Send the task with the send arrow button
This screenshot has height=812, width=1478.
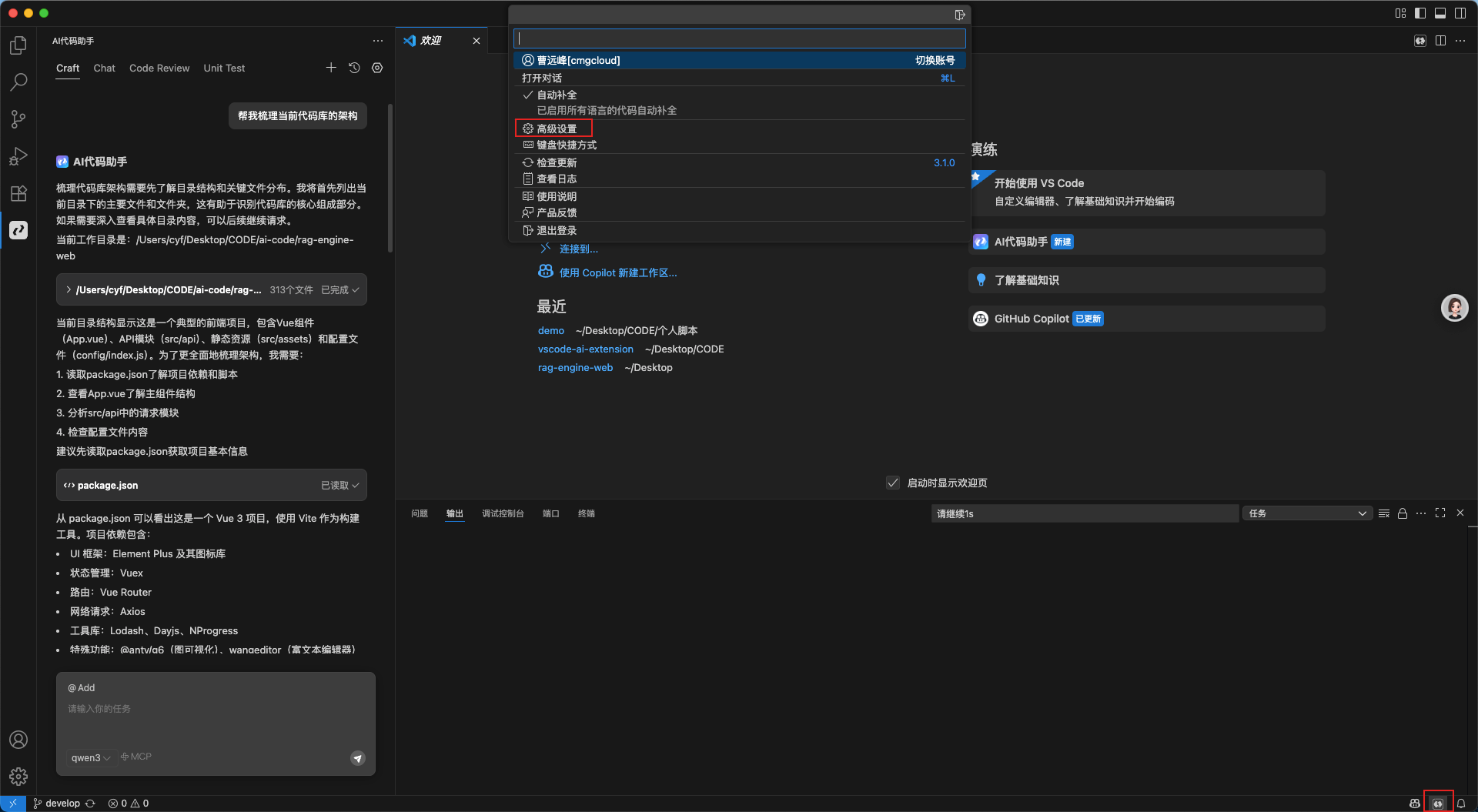pyautogui.click(x=358, y=758)
